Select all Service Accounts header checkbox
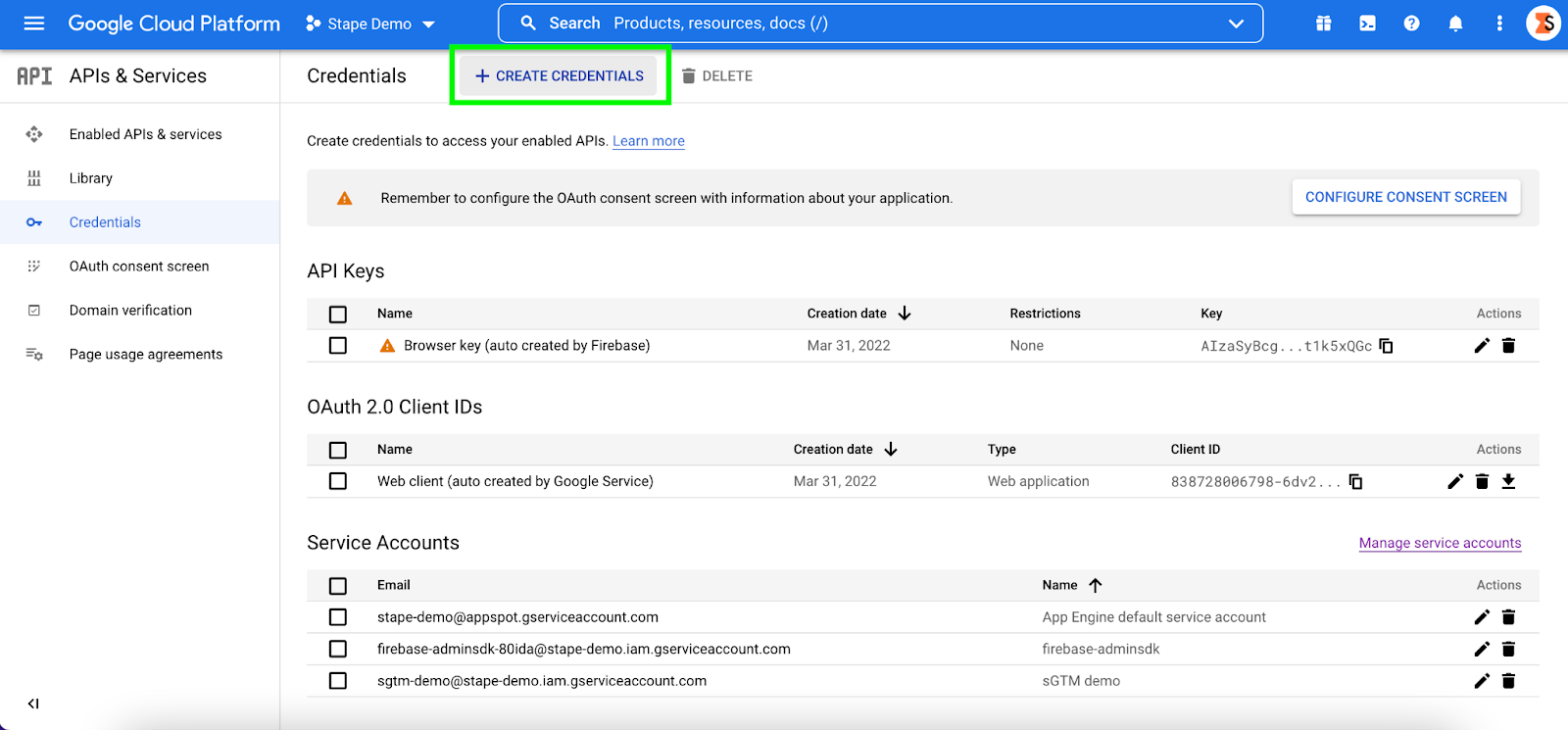The height and width of the screenshot is (730, 1568). click(x=338, y=586)
